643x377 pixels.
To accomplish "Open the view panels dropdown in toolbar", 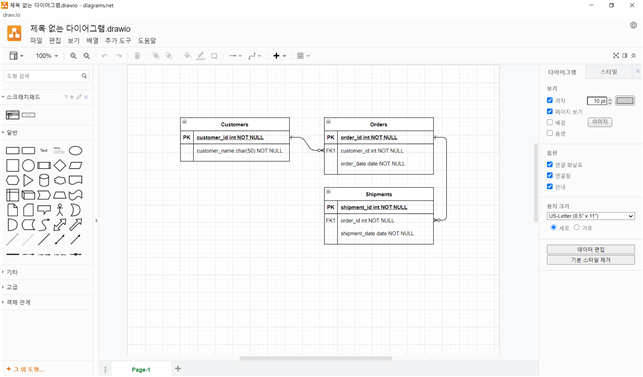I will click(16, 56).
